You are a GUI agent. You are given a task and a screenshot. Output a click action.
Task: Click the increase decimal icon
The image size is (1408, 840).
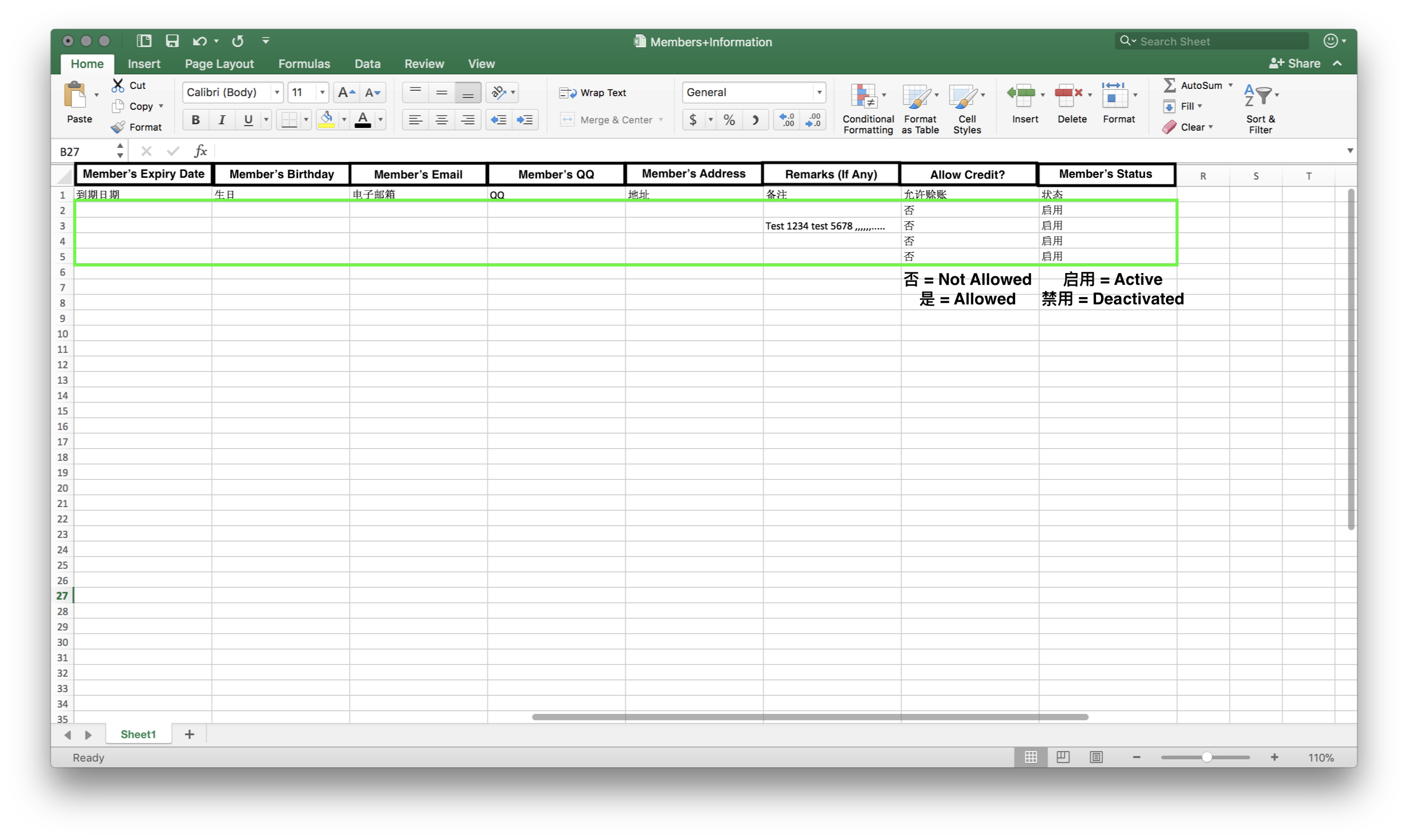tap(787, 120)
